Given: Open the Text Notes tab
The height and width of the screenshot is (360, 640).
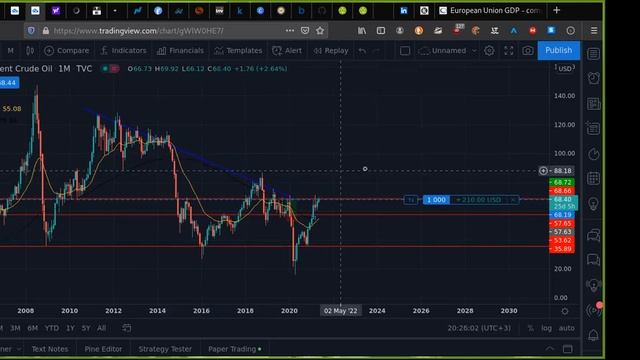Looking at the screenshot, I should tap(50, 349).
